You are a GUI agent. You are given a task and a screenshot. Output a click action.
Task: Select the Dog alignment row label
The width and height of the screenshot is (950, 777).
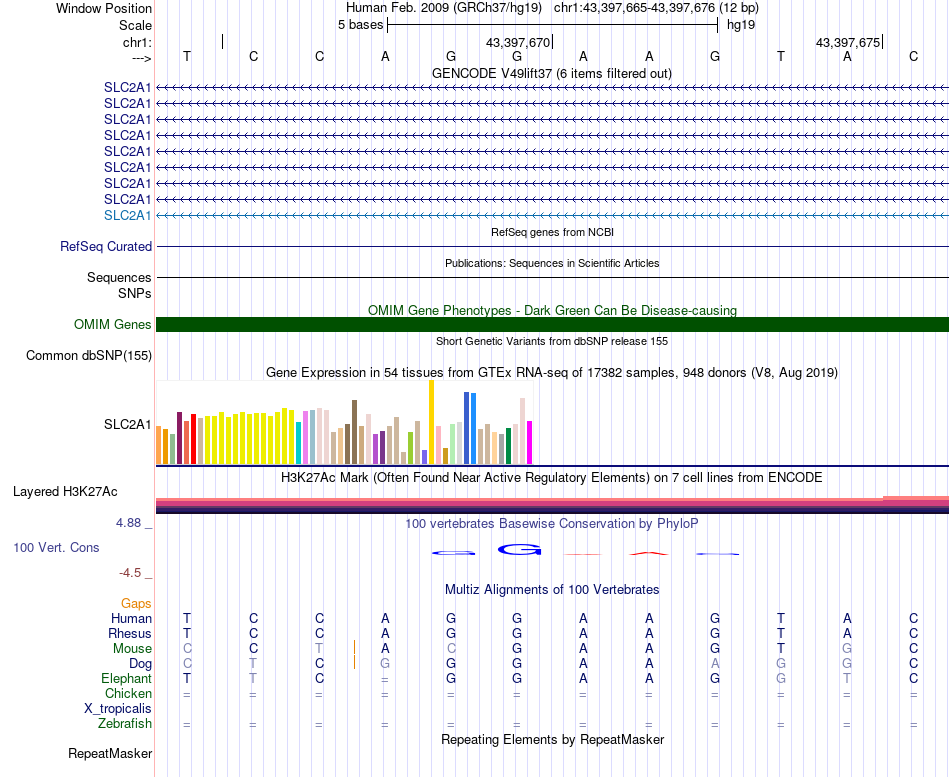tap(141, 664)
